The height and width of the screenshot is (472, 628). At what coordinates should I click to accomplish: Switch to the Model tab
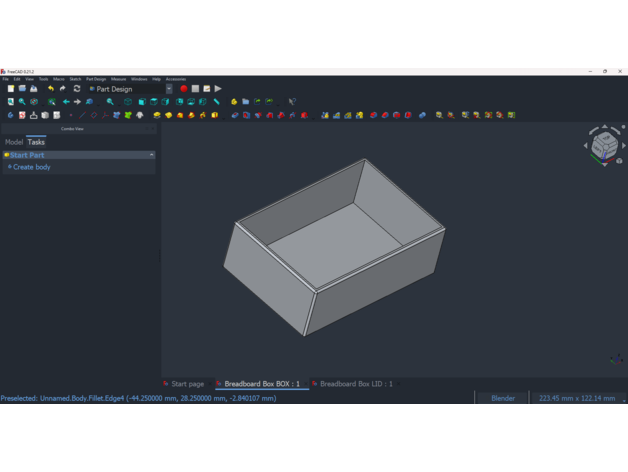14,142
